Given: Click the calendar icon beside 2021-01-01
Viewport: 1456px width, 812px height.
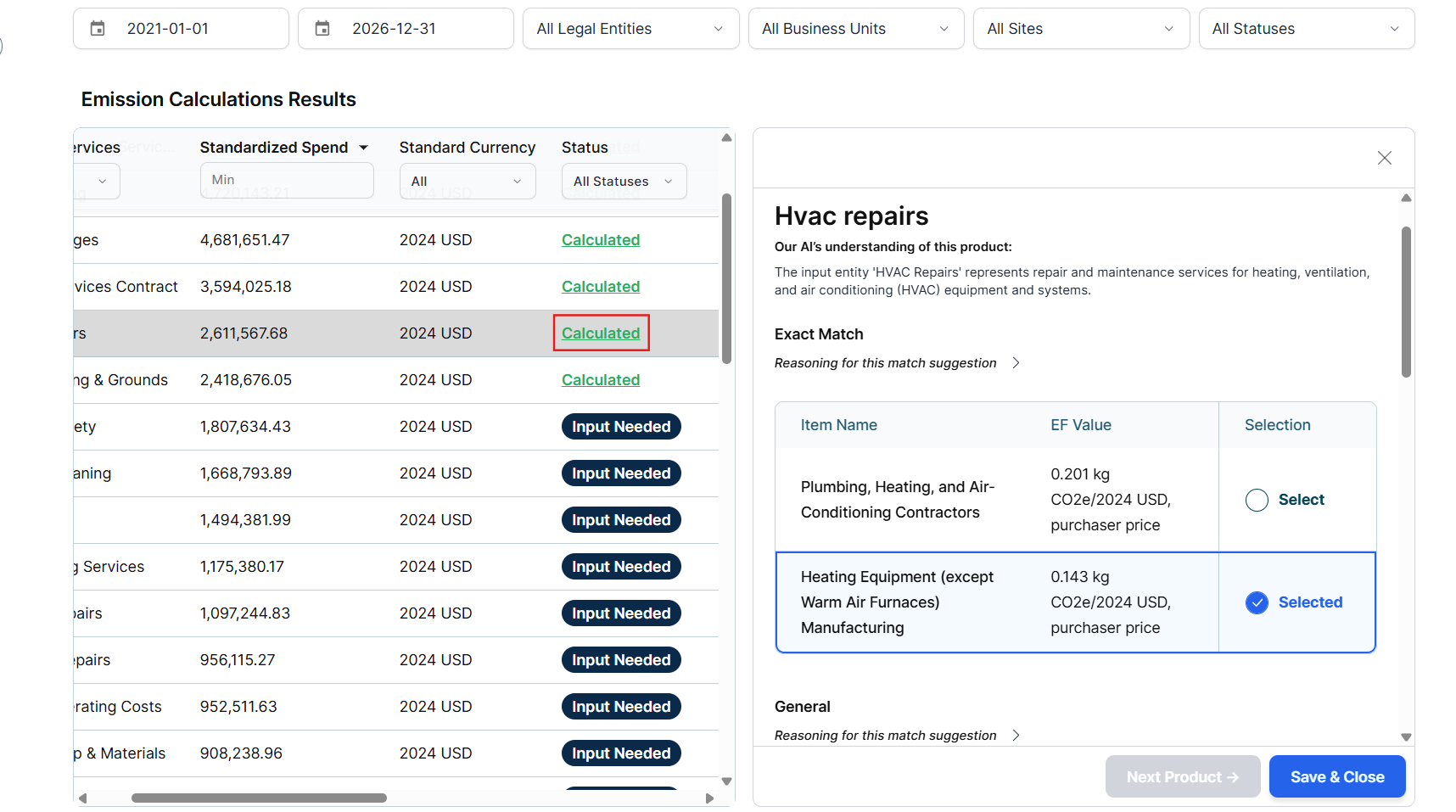Looking at the screenshot, I should 98,29.
